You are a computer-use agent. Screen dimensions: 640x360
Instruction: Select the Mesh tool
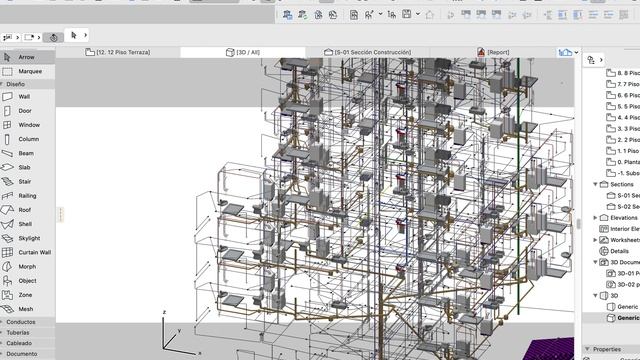(x=27, y=309)
